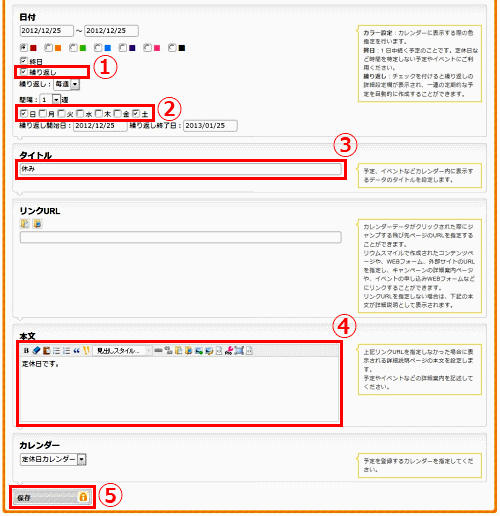
Task: Toggle bold in the 本文 editor toolbar
Action: [x=26, y=350]
